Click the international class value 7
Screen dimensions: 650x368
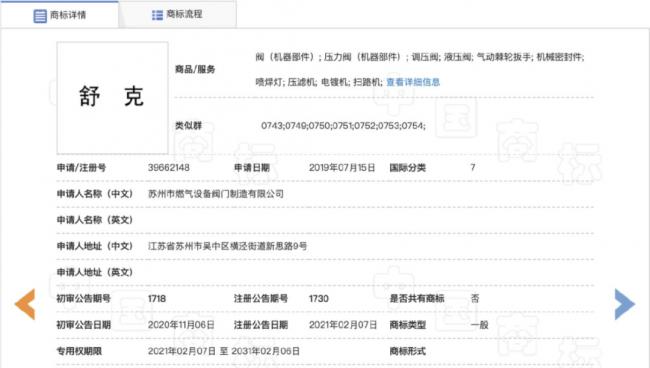click(x=473, y=167)
